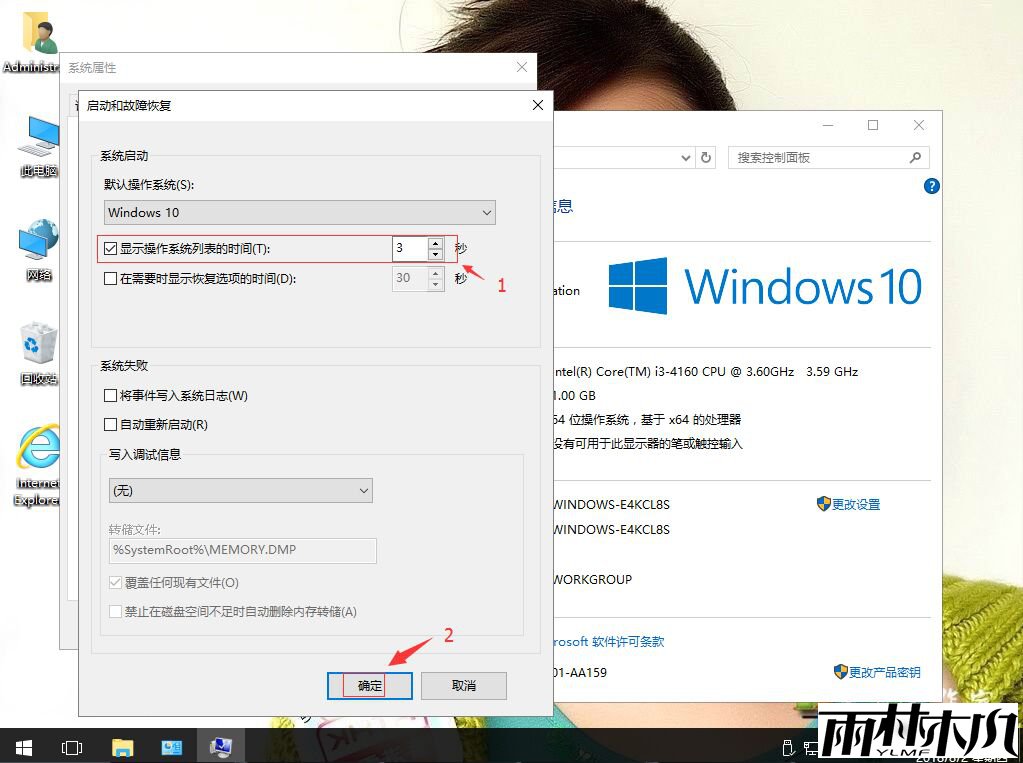Click the search magnifier in the Control Panel
The width and height of the screenshot is (1023, 763).
click(915, 157)
